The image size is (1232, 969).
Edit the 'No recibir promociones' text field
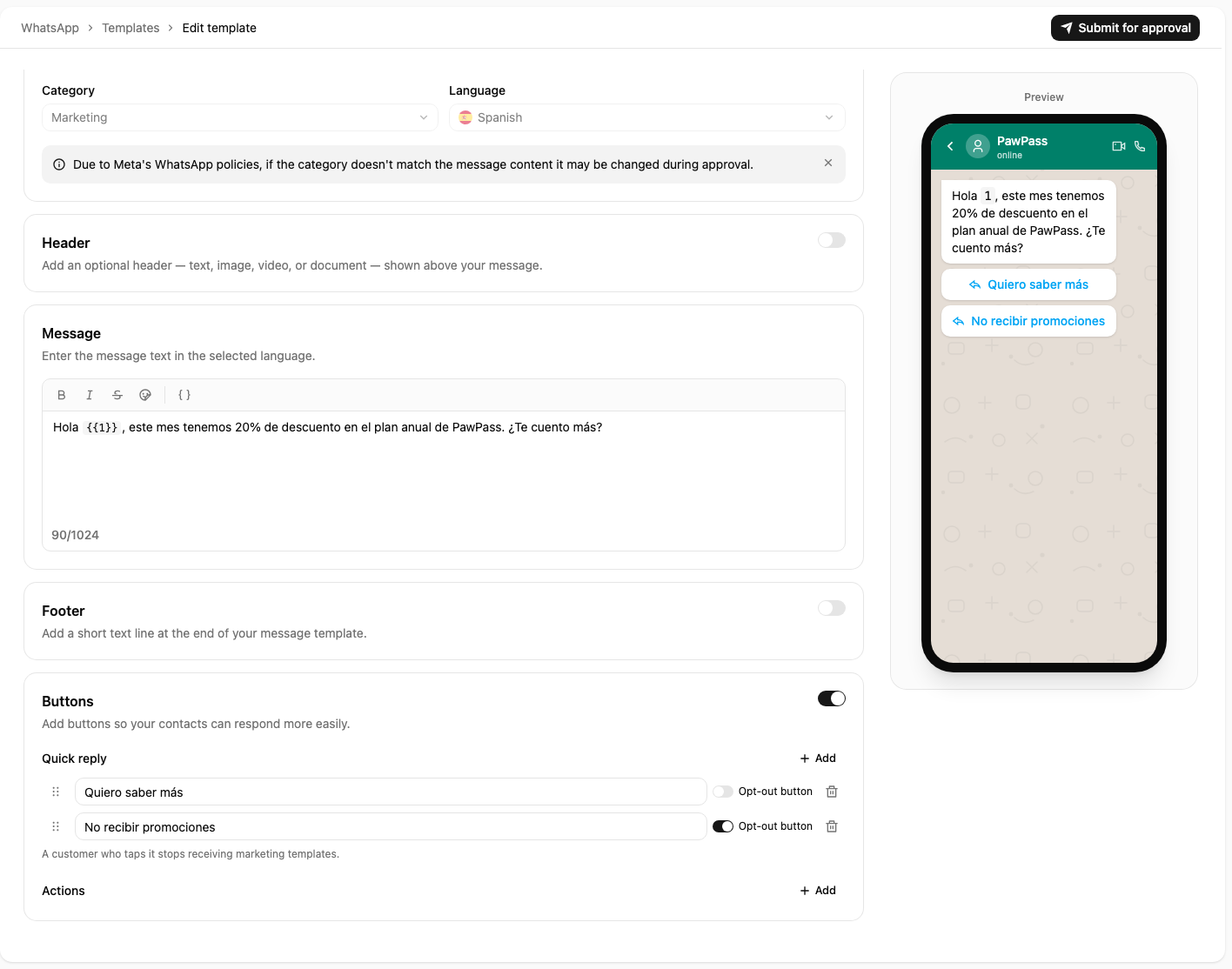coord(391,826)
